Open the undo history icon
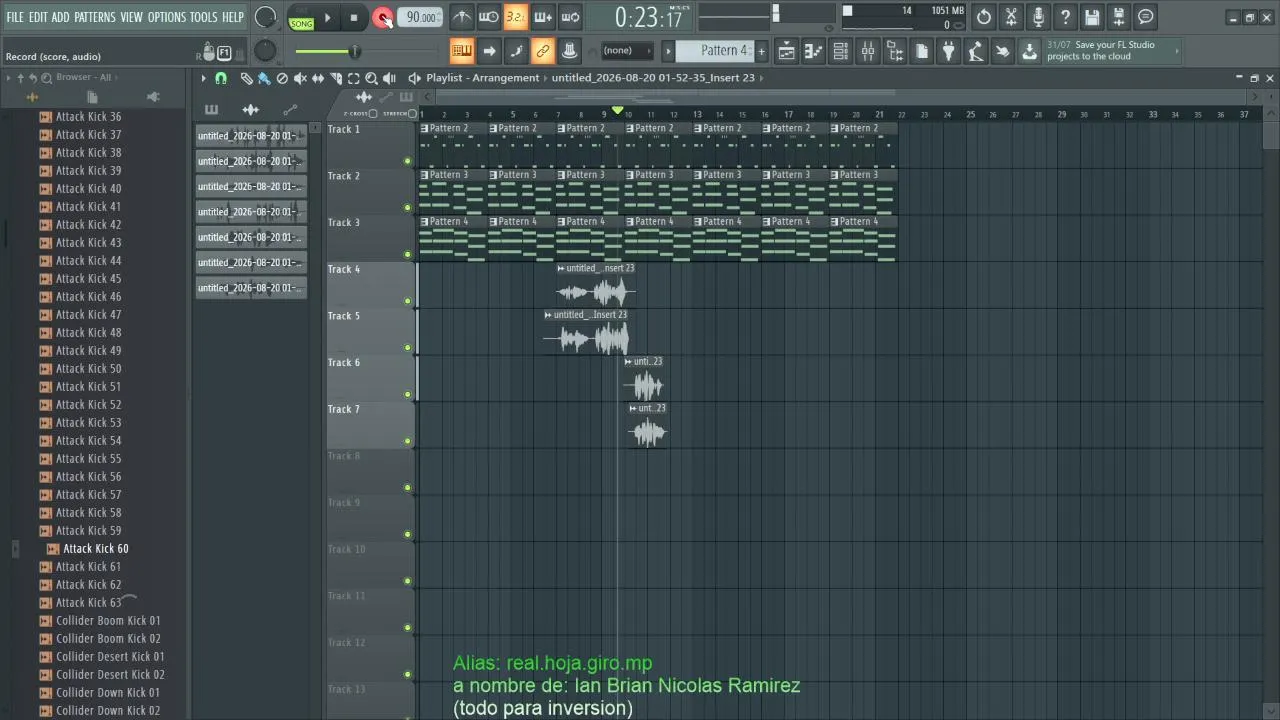 [984, 17]
